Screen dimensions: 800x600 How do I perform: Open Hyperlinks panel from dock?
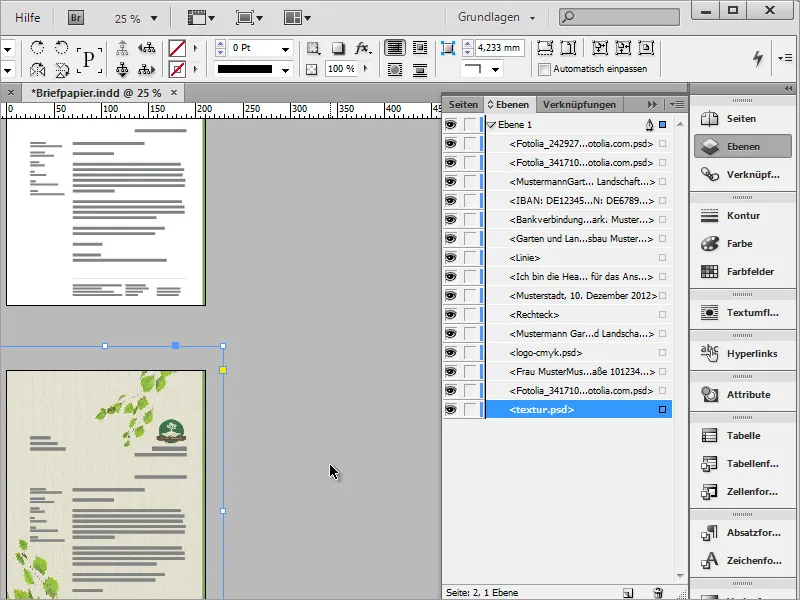[742, 353]
